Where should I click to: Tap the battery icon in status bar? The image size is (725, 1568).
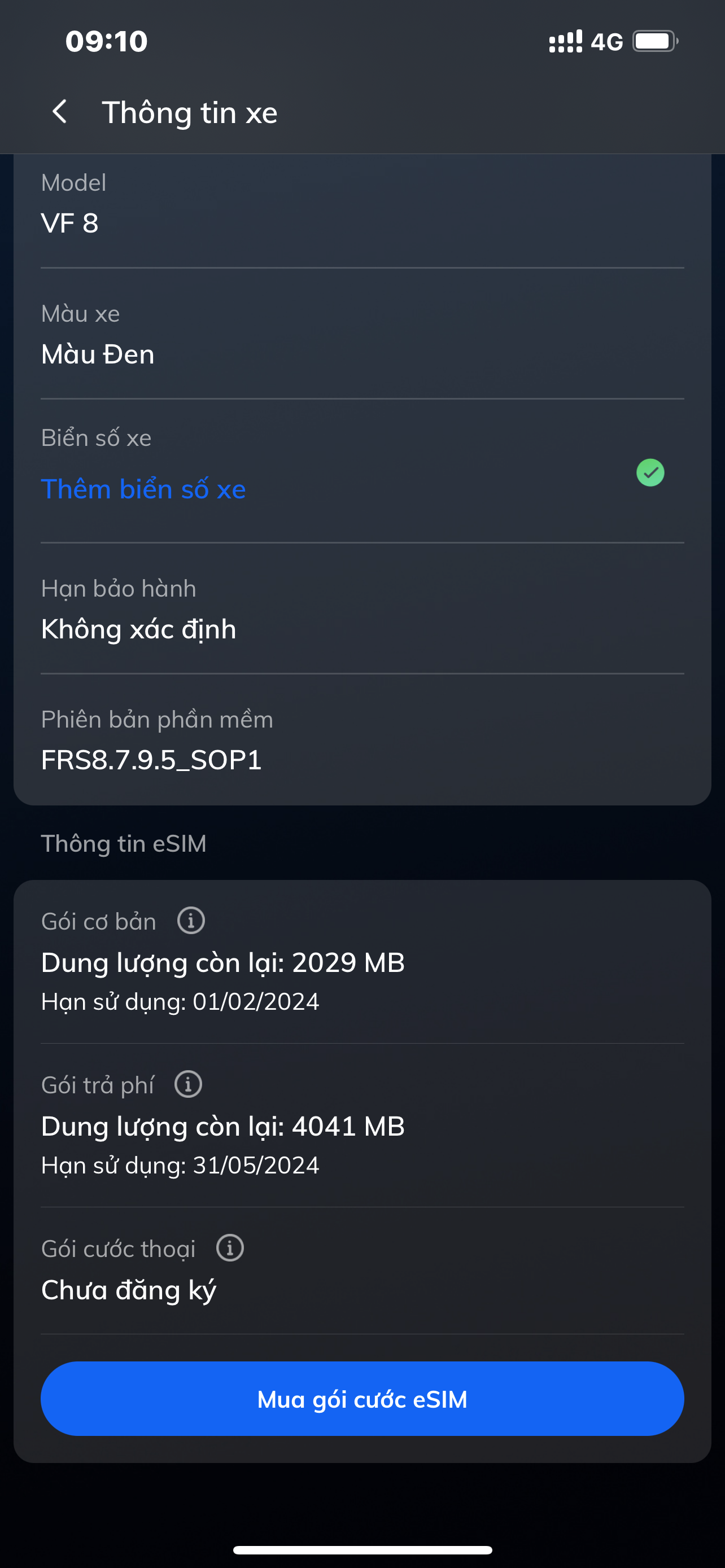click(x=655, y=41)
